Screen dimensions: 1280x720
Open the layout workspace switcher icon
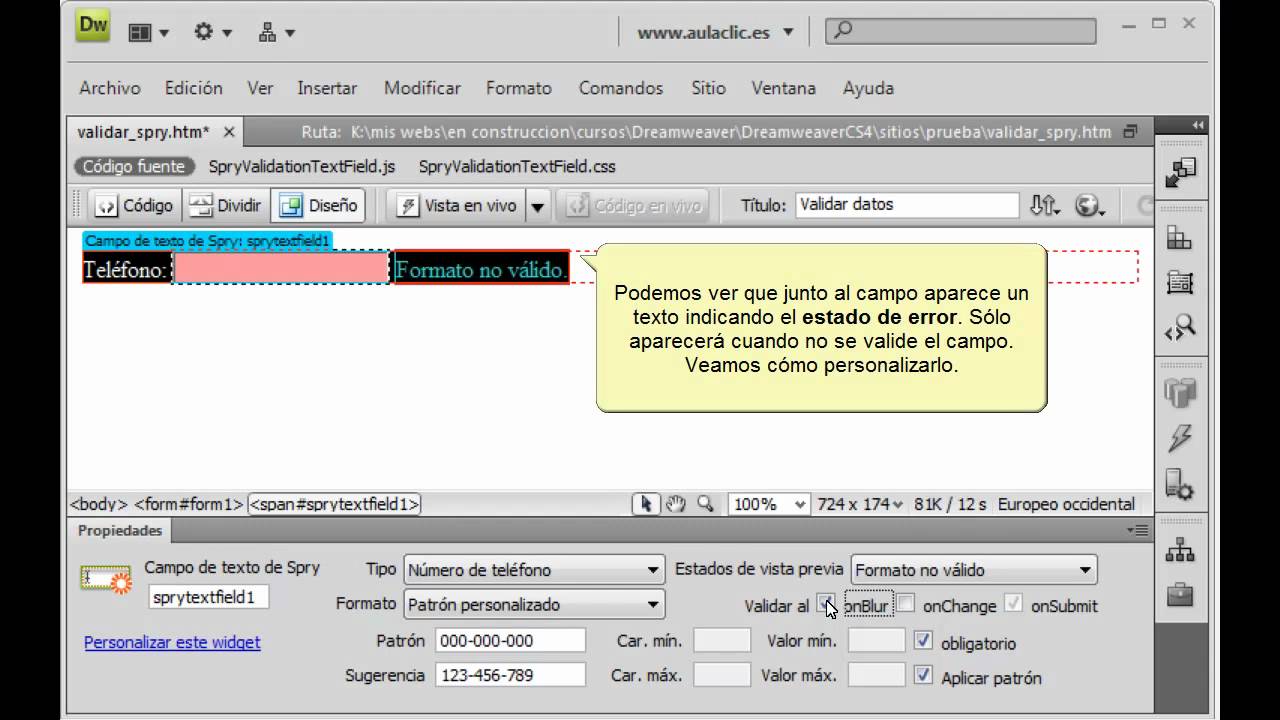(x=148, y=33)
